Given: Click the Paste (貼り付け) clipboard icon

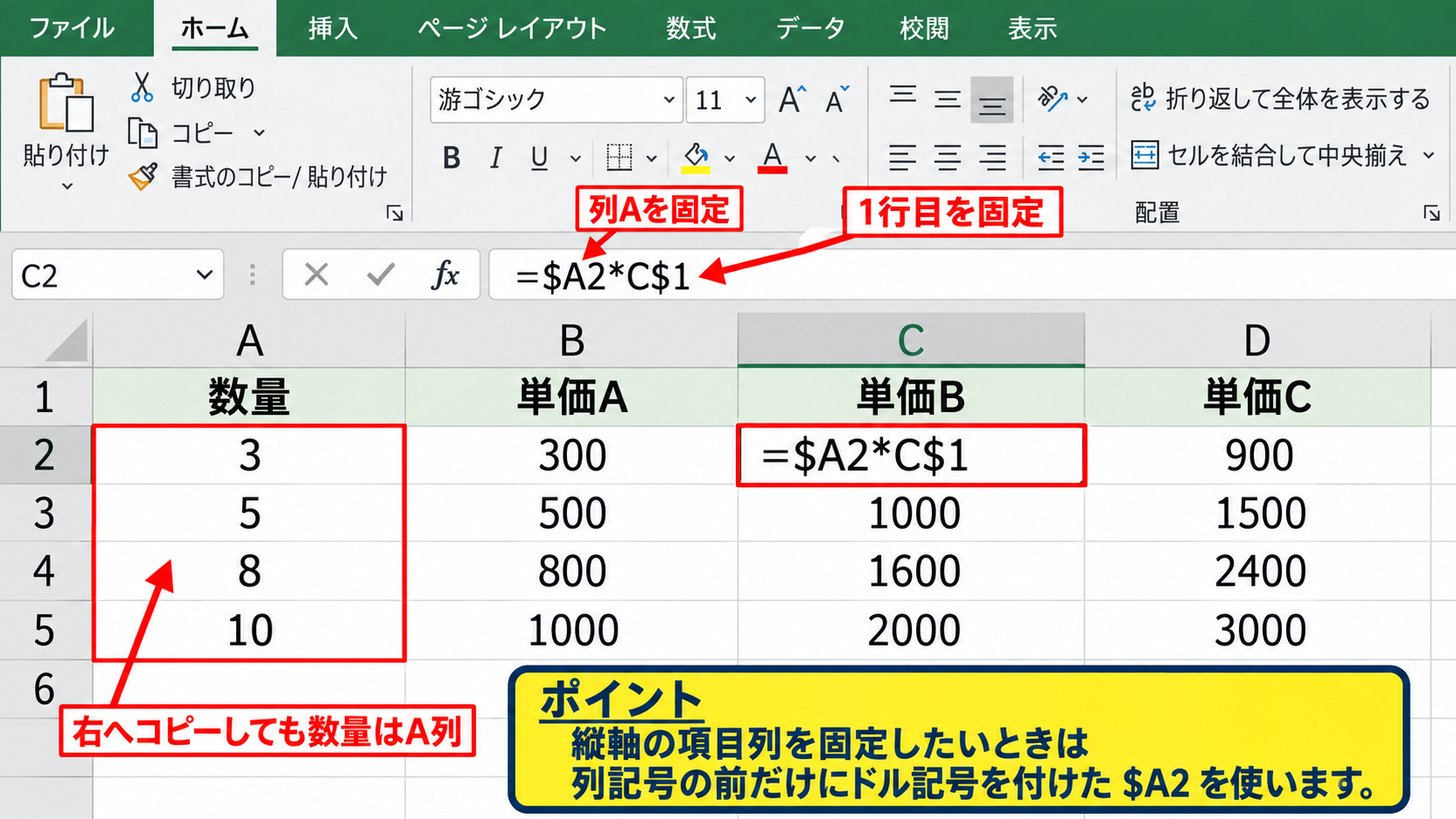Looking at the screenshot, I should point(66,104).
